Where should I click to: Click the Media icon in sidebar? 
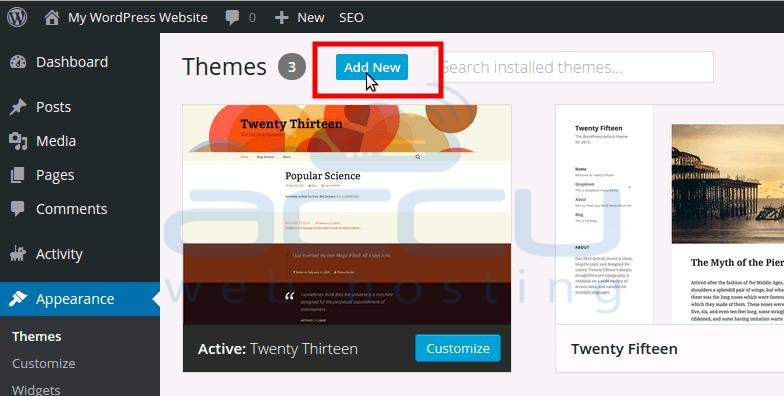pyautogui.click(x=18, y=141)
